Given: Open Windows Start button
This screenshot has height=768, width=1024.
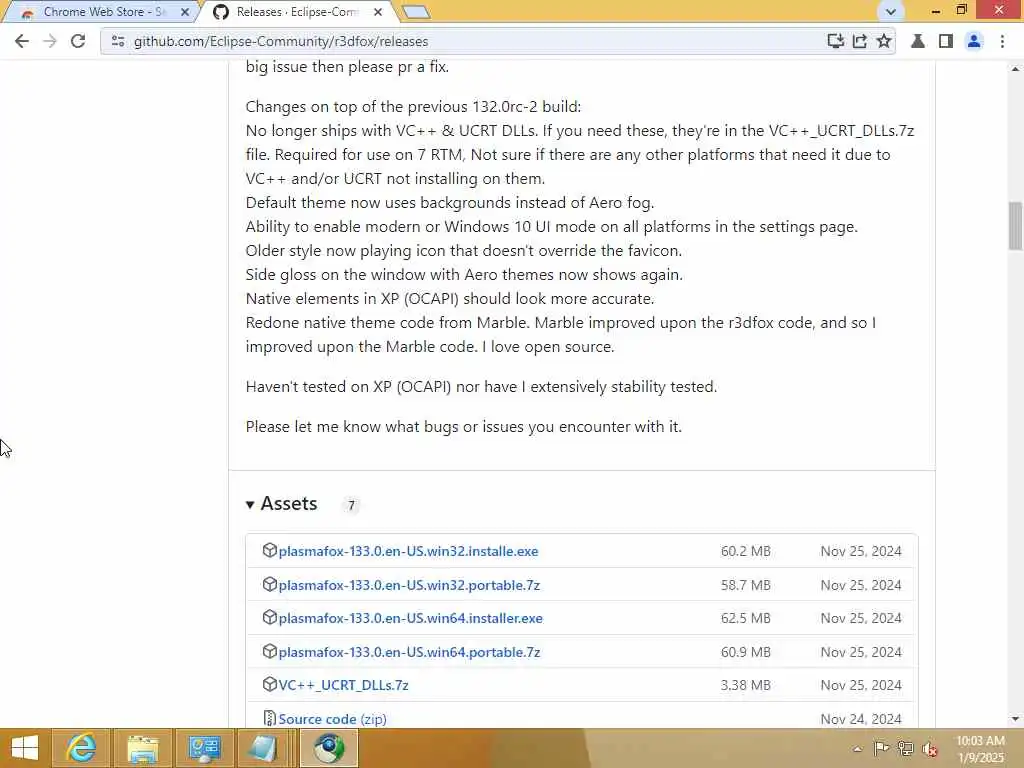Looking at the screenshot, I should click(x=25, y=748).
